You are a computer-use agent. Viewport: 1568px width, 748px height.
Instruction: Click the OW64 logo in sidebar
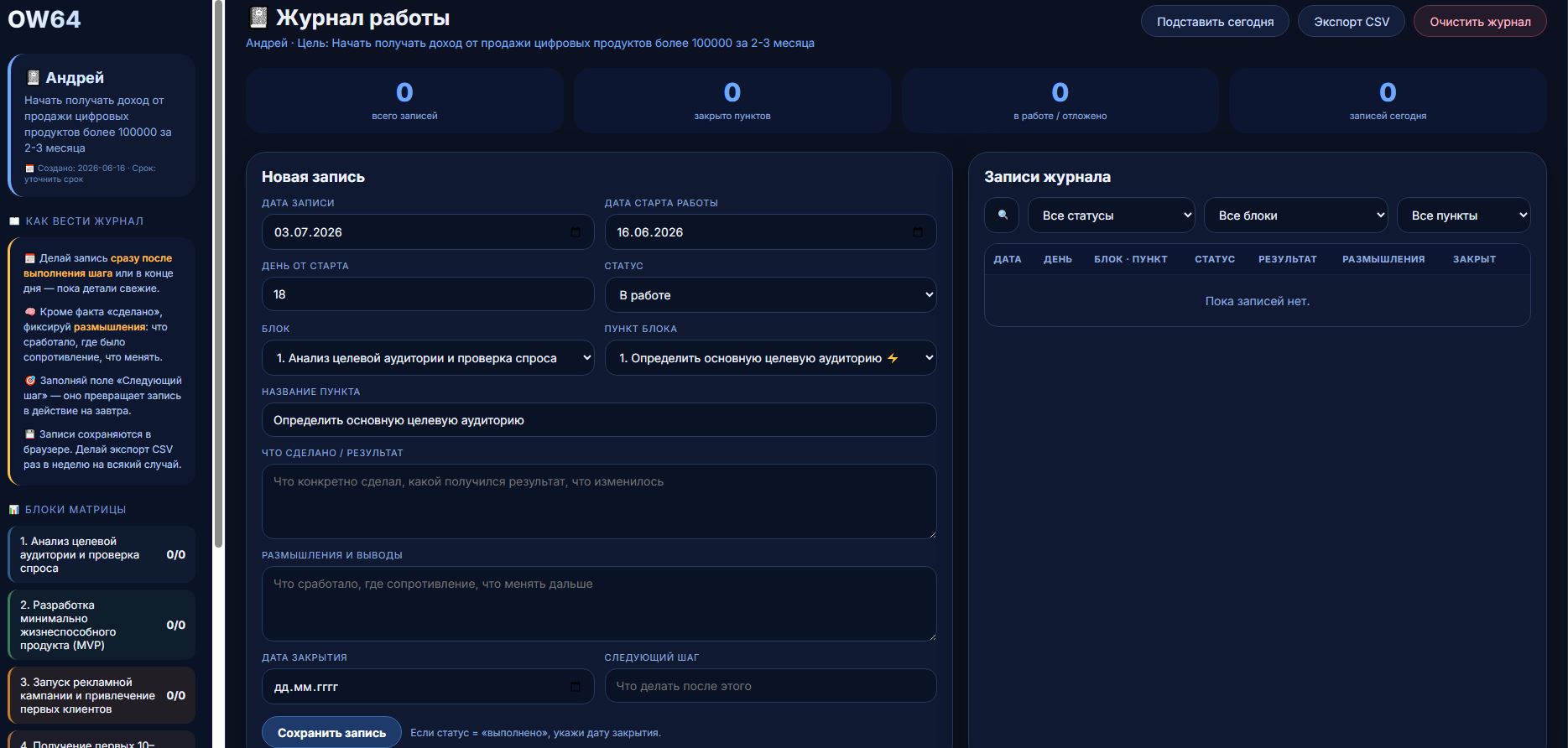pos(44,18)
